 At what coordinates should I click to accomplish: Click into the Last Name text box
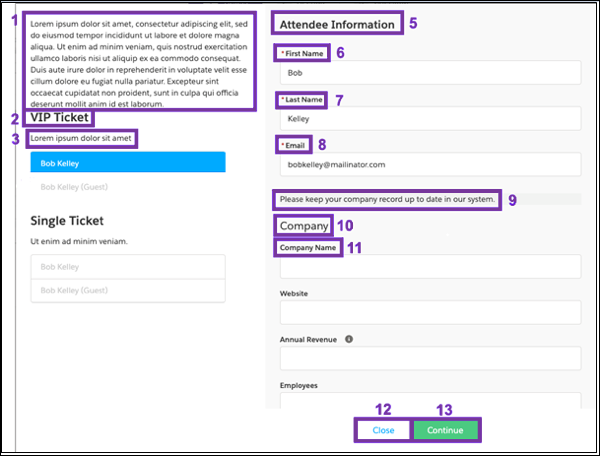click(430, 119)
